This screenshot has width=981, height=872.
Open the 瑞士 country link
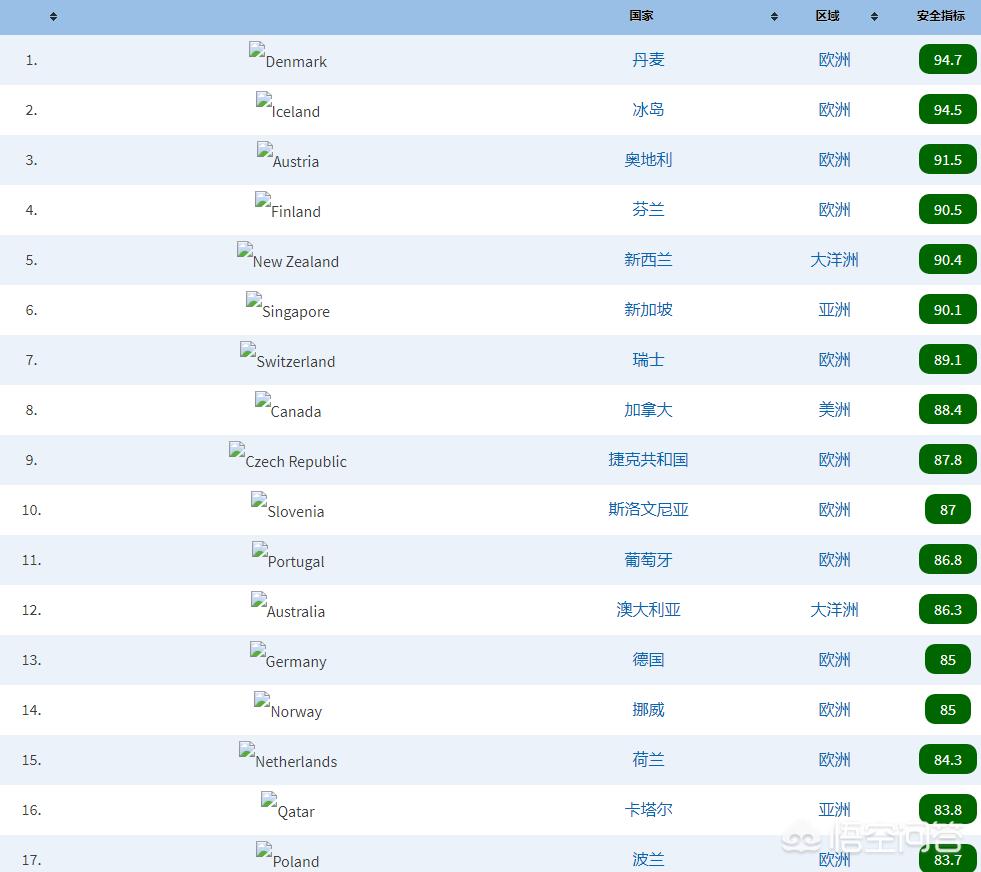(x=648, y=360)
